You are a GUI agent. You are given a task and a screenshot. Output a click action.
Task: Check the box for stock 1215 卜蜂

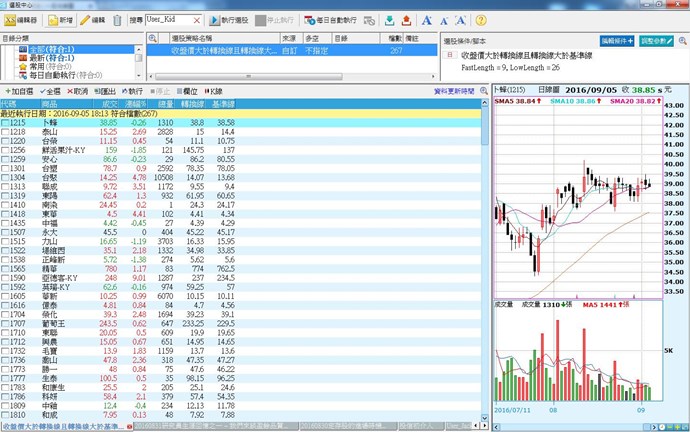point(6,122)
